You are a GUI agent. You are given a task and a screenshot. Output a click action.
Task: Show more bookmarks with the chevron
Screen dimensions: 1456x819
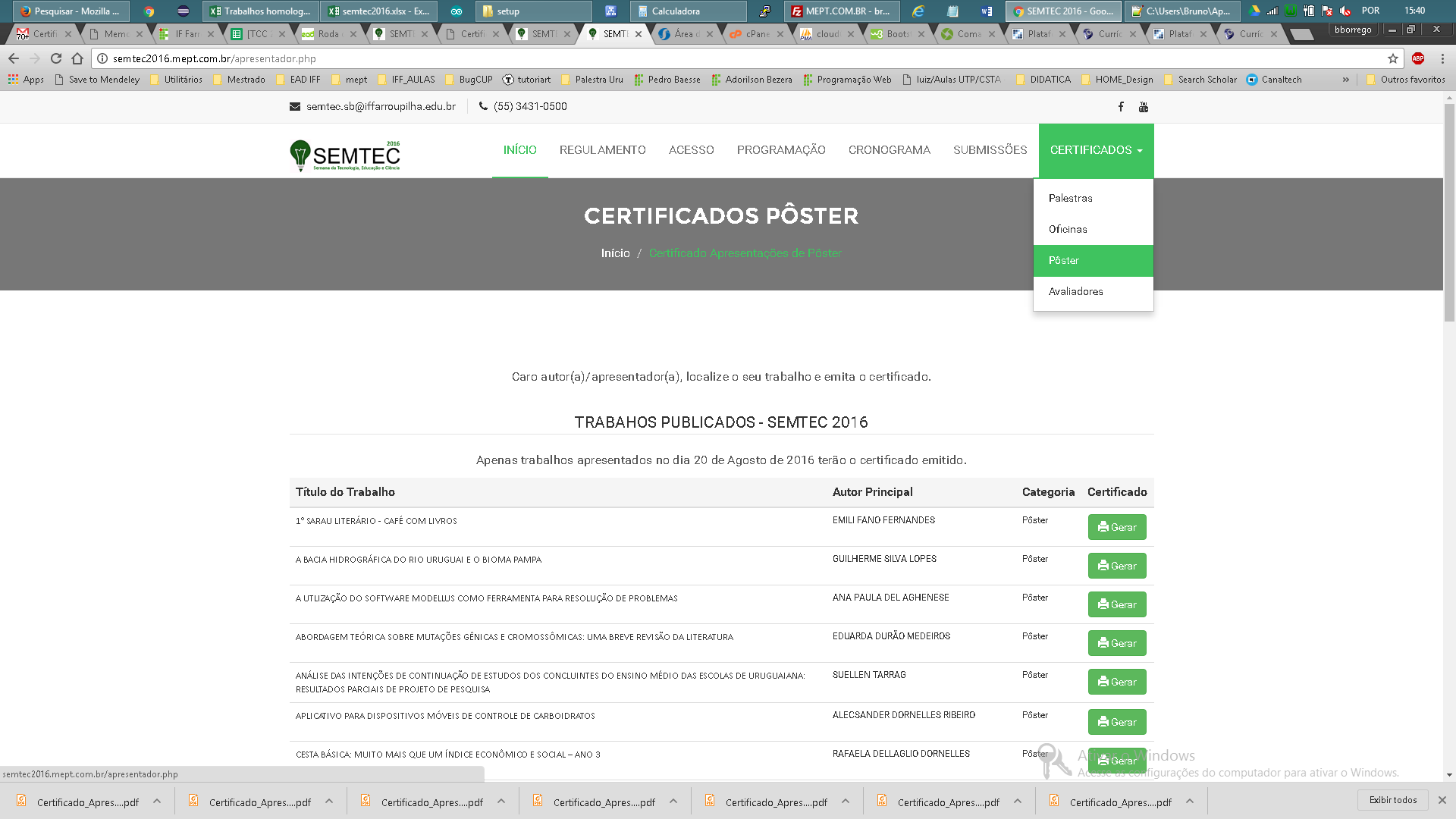(x=1345, y=80)
